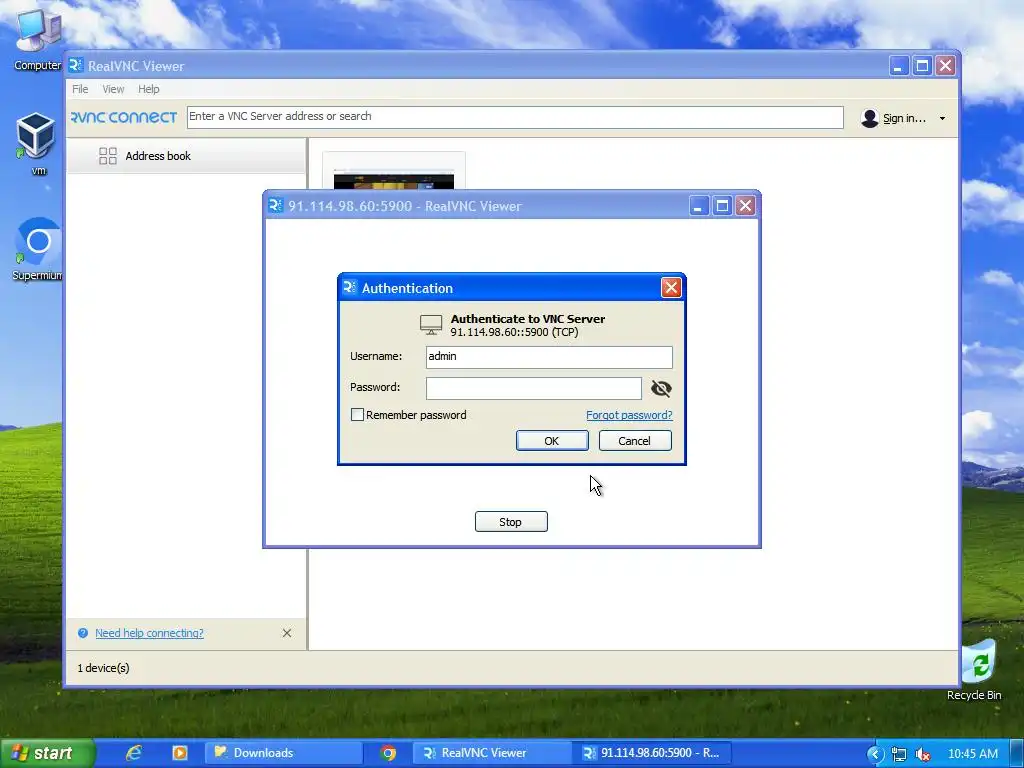
Task: Click the RealVNC logo in Authentication title bar
Action: [x=349, y=287]
